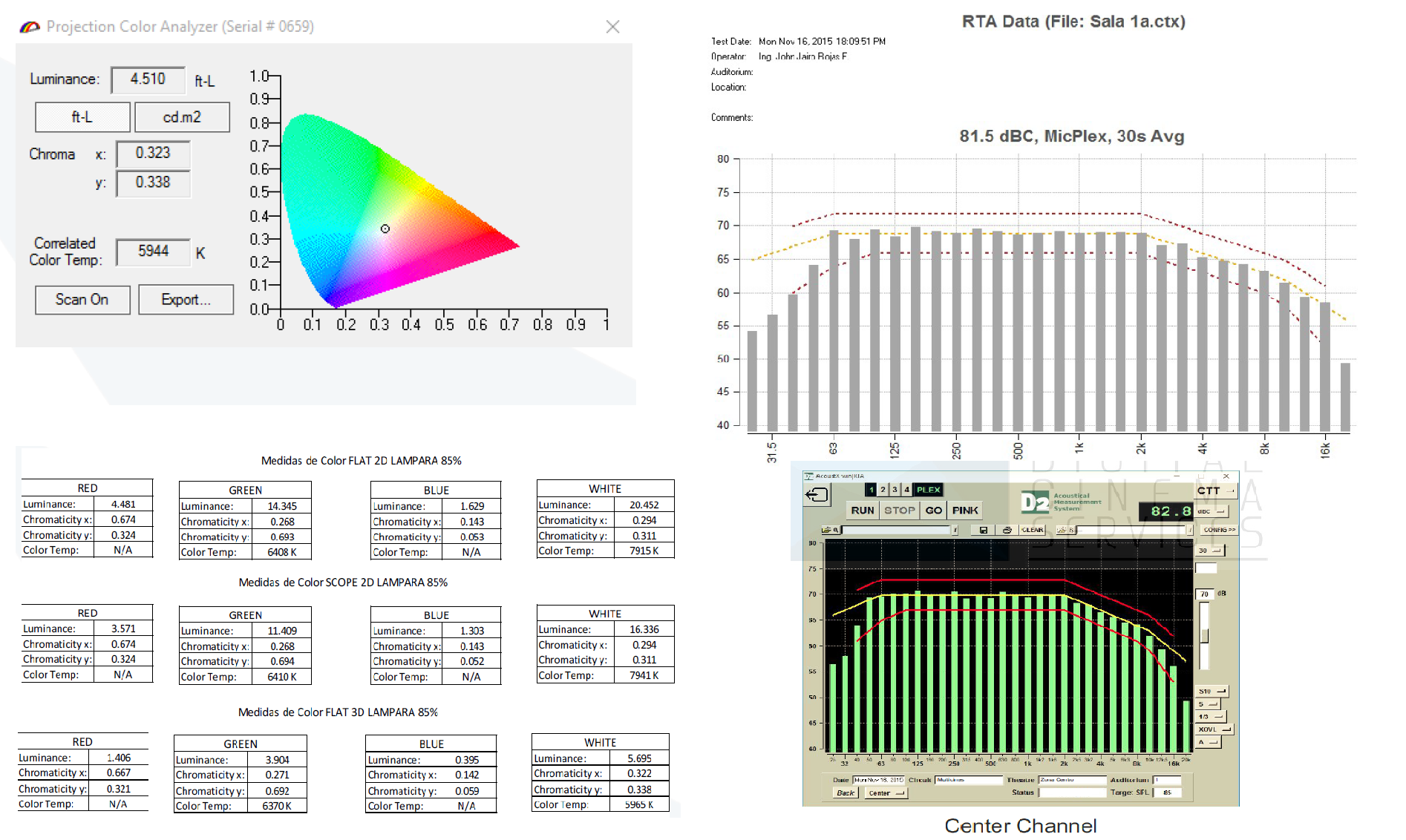Open the 5 averaging dropdown
Viewport: 1406px width, 840px height.
point(1208,704)
